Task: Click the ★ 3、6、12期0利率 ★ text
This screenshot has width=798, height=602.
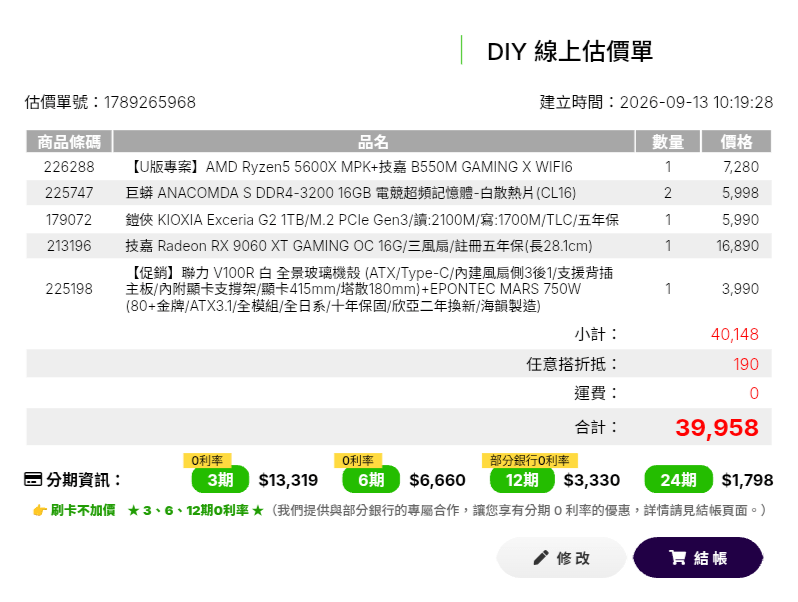Action: (196, 510)
